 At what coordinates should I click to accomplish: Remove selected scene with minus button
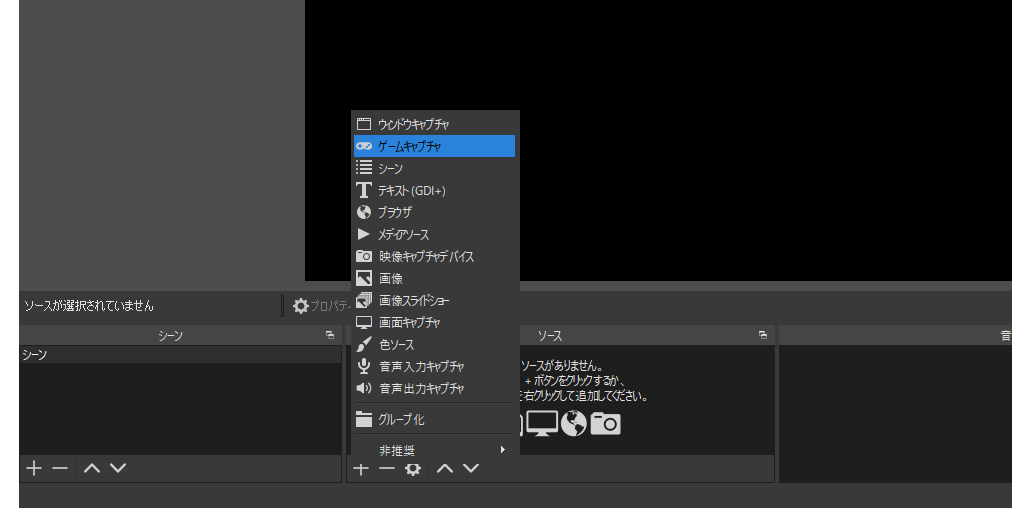(x=60, y=468)
